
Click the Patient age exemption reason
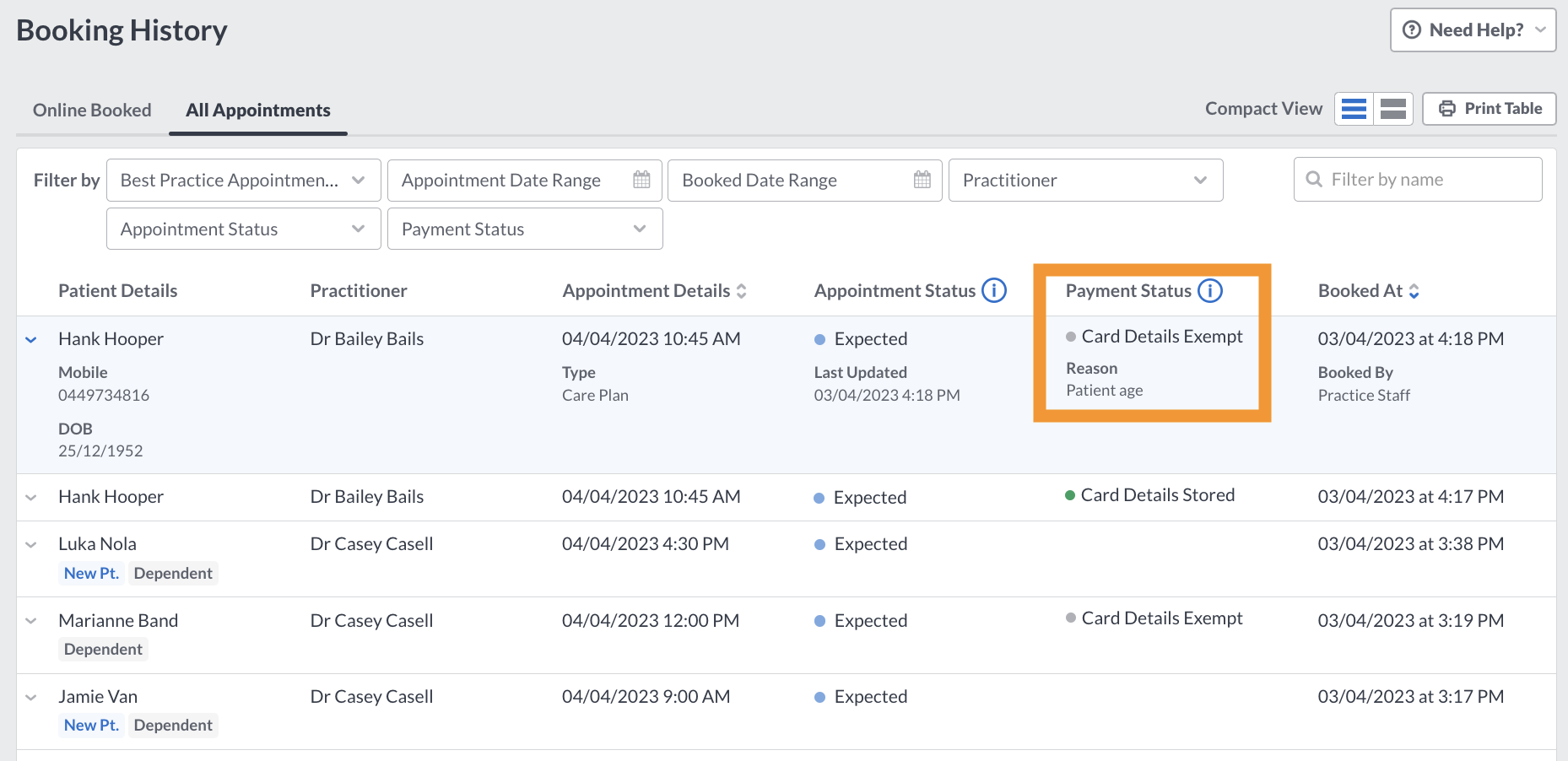tap(1104, 391)
